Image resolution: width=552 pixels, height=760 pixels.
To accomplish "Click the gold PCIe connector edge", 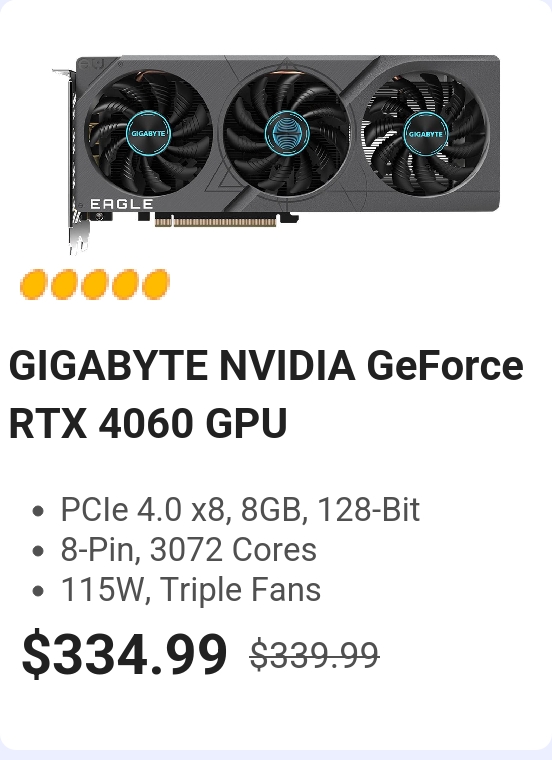I will [216, 222].
